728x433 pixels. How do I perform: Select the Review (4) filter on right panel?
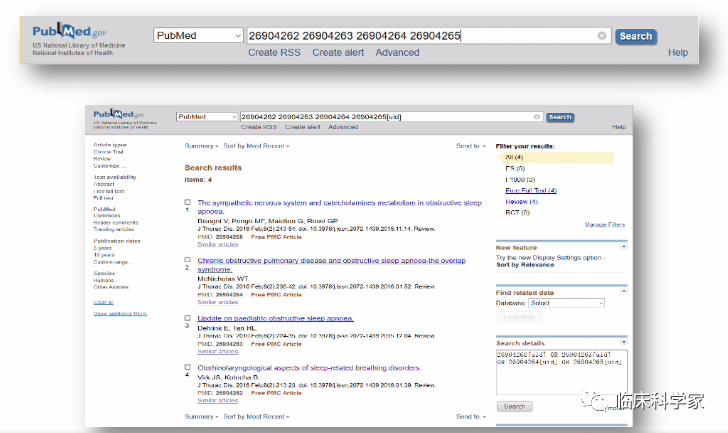point(521,202)
